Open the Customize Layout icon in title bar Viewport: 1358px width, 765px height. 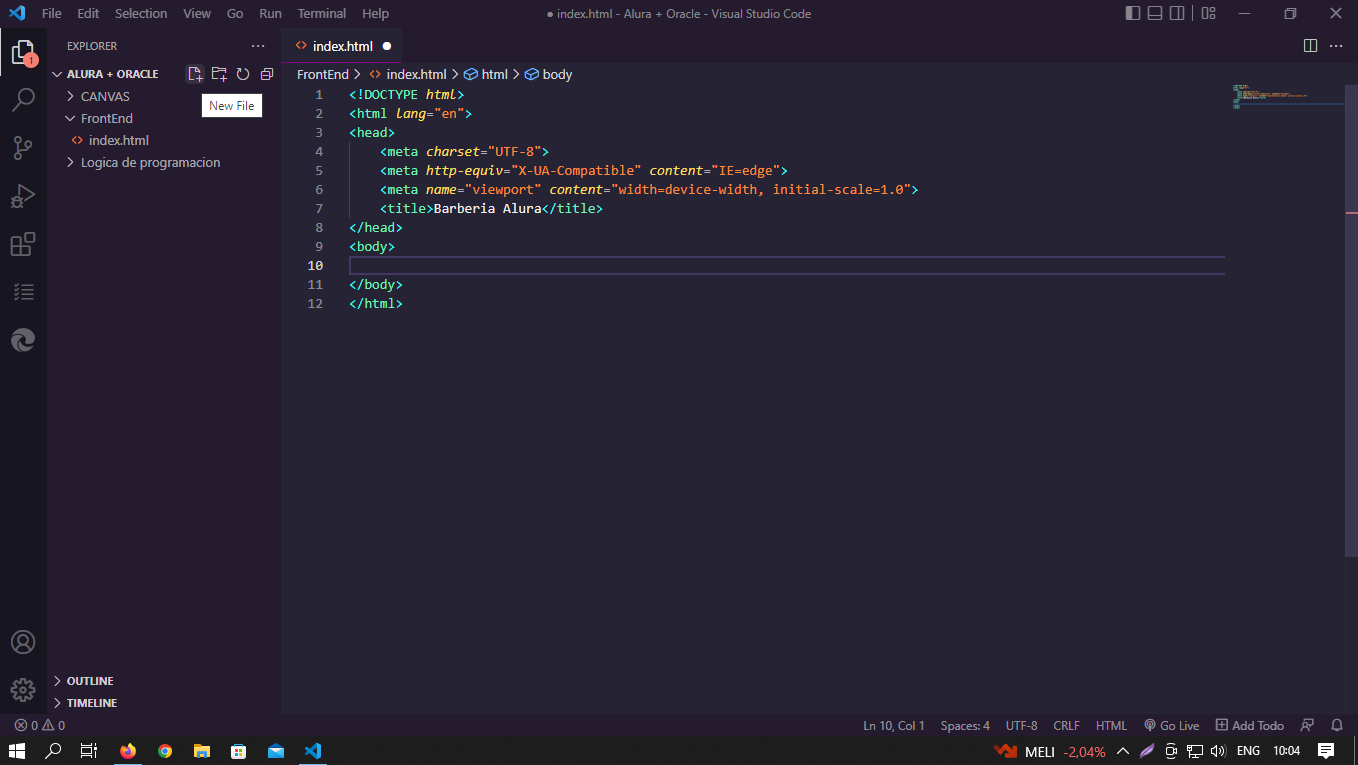click(x=1209, y=13)
